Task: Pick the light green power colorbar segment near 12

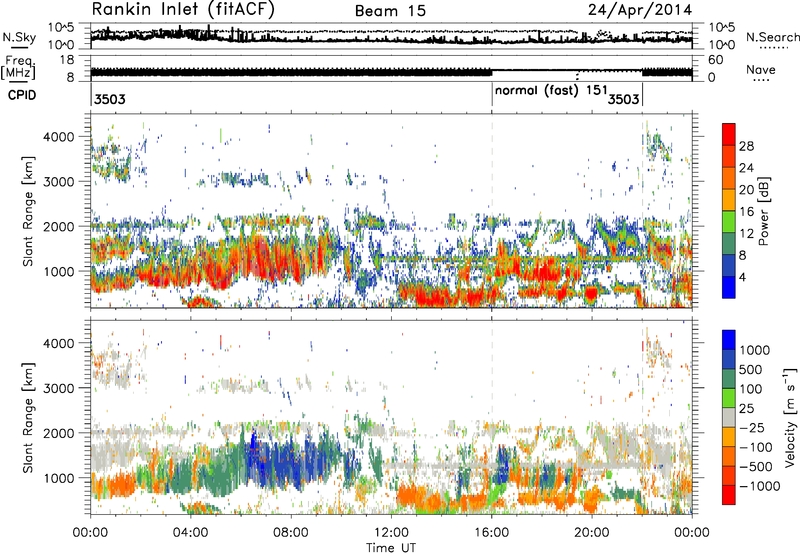Action: (x=729, y=222)
